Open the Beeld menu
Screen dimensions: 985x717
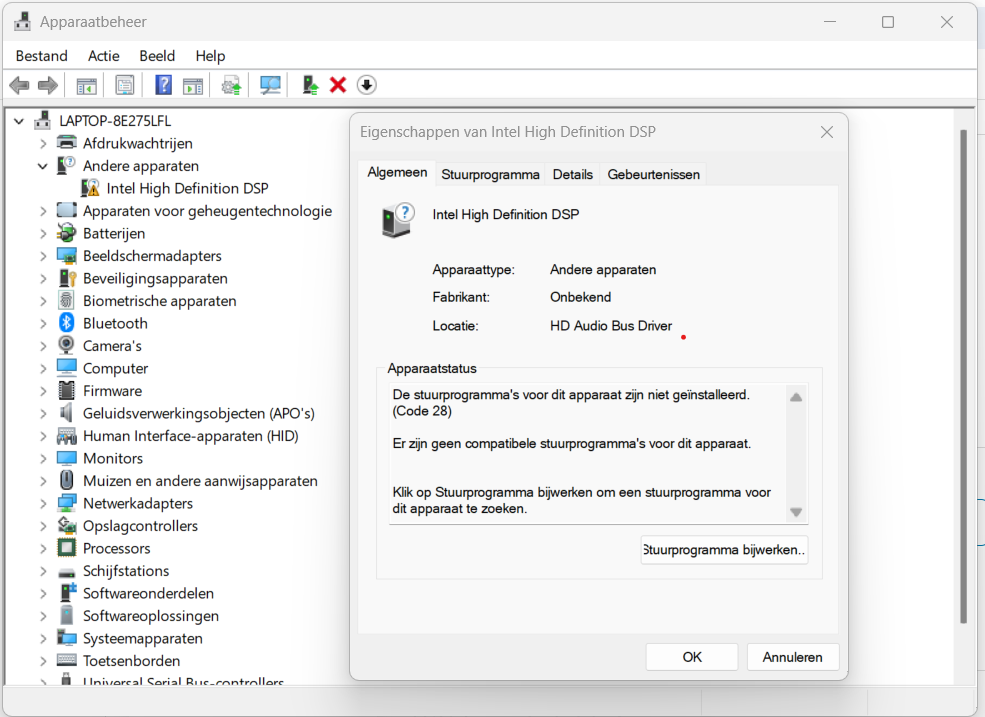tap(157, 56)
